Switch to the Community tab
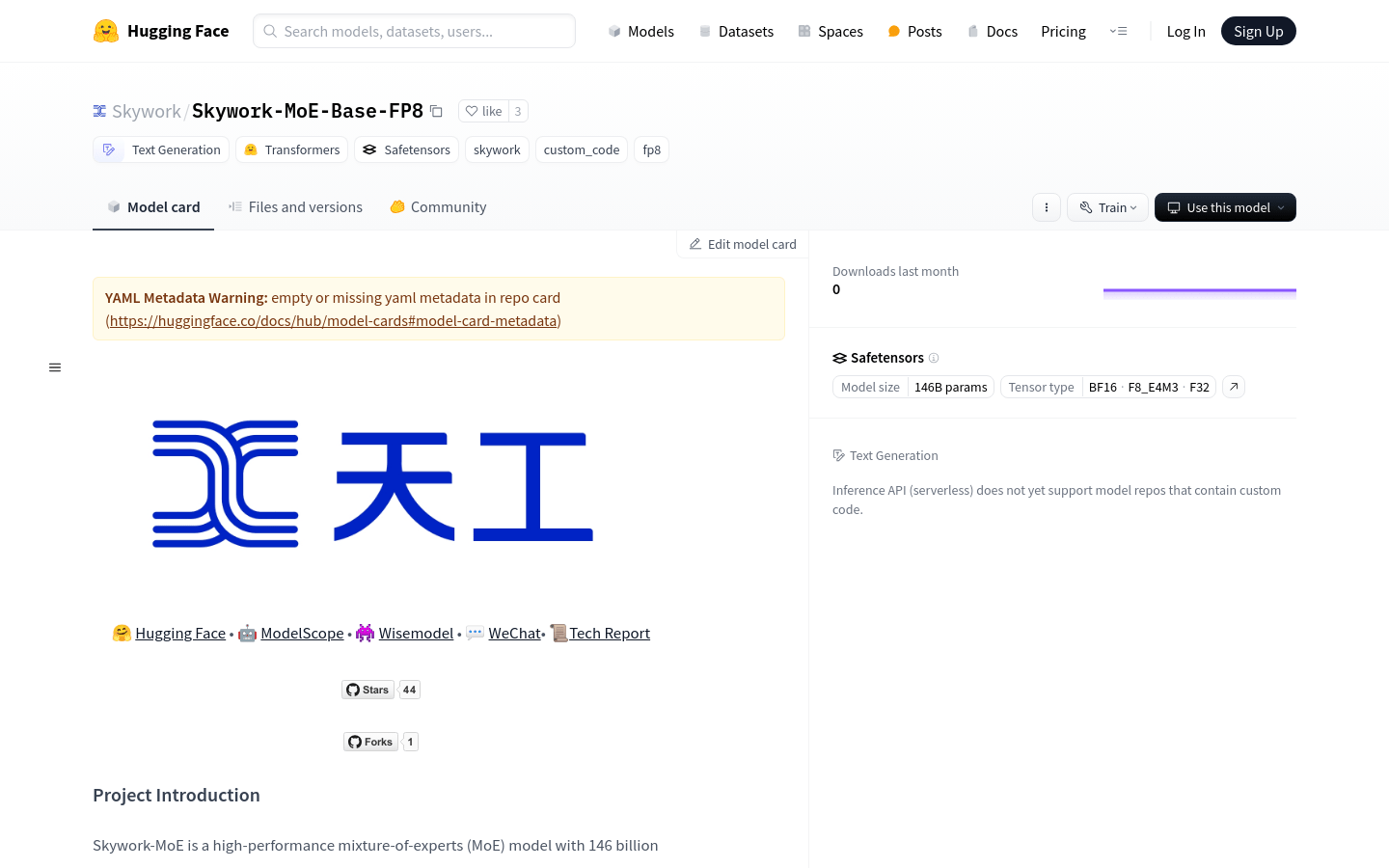The width and height of the screenshot is (1389, 868). 438,206
